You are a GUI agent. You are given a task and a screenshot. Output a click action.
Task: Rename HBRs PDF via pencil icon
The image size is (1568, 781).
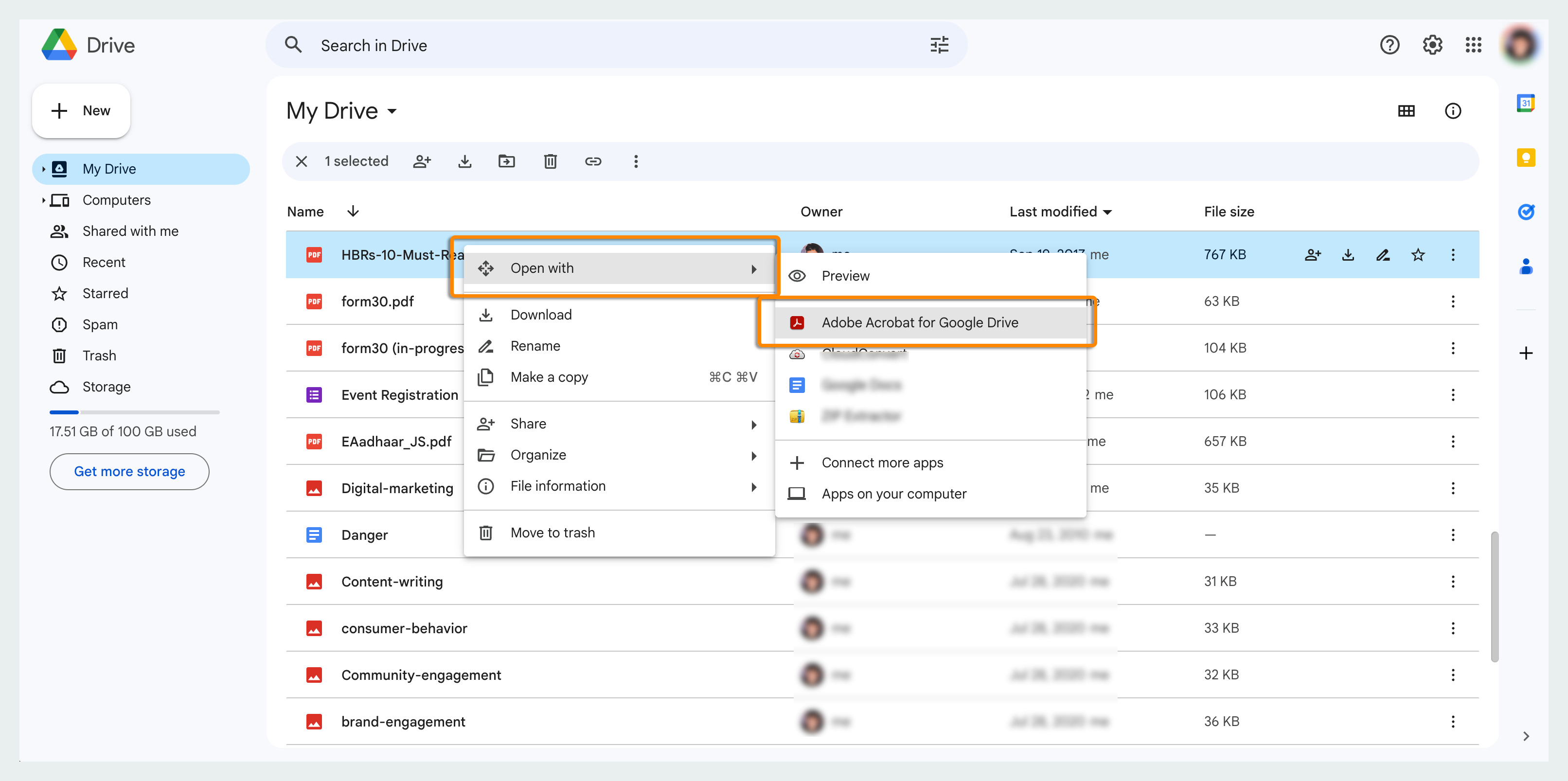(1383, 254)
